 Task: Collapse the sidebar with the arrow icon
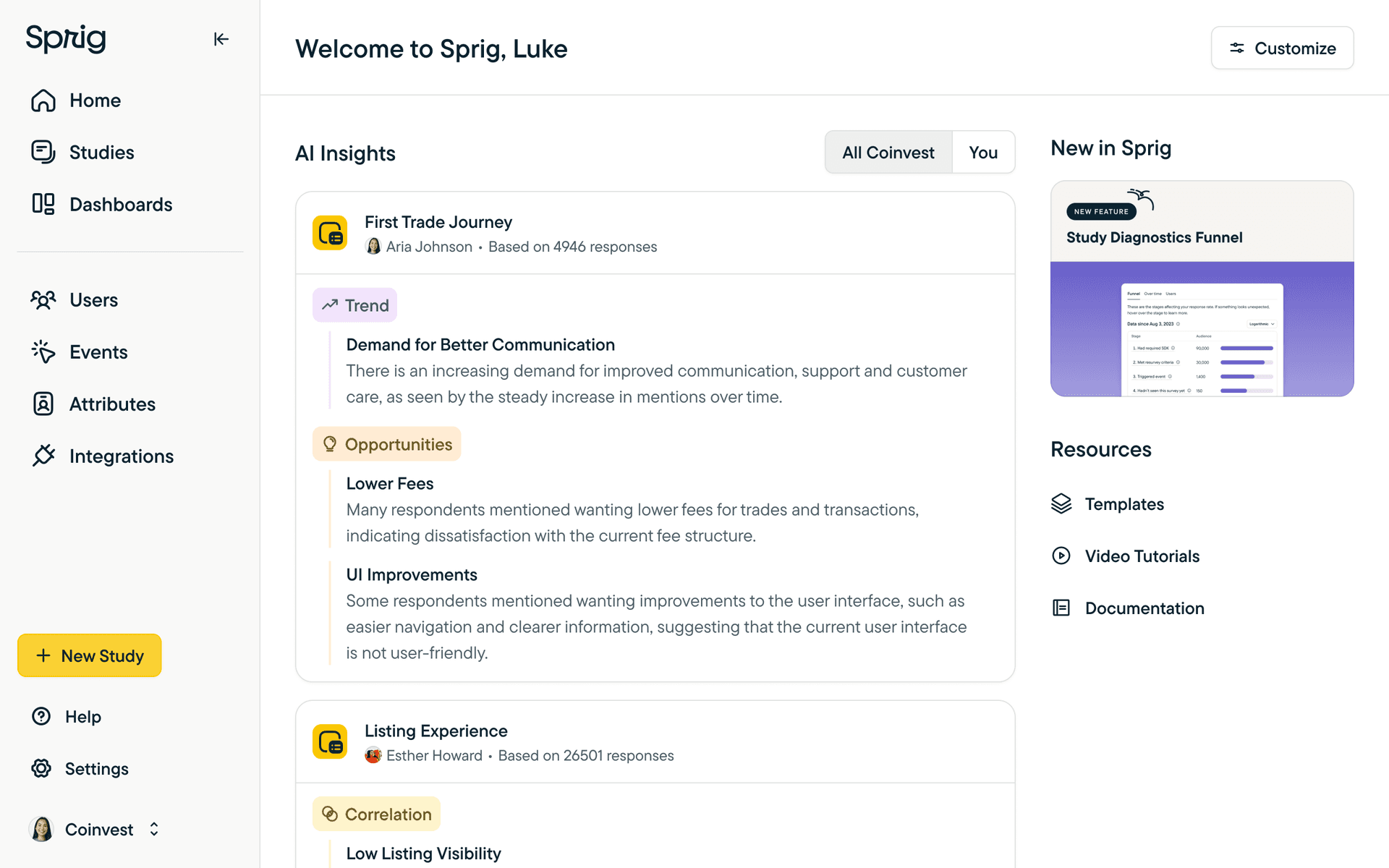pos(221,39)
